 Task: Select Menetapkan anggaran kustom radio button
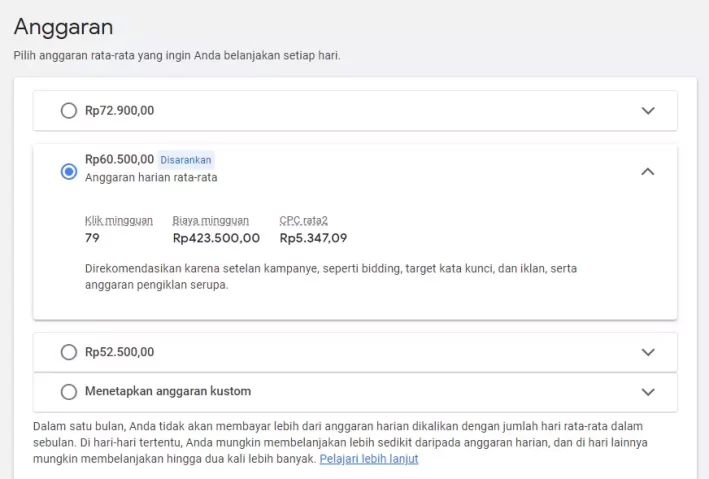pyautogui.click(x=69, y=392)
